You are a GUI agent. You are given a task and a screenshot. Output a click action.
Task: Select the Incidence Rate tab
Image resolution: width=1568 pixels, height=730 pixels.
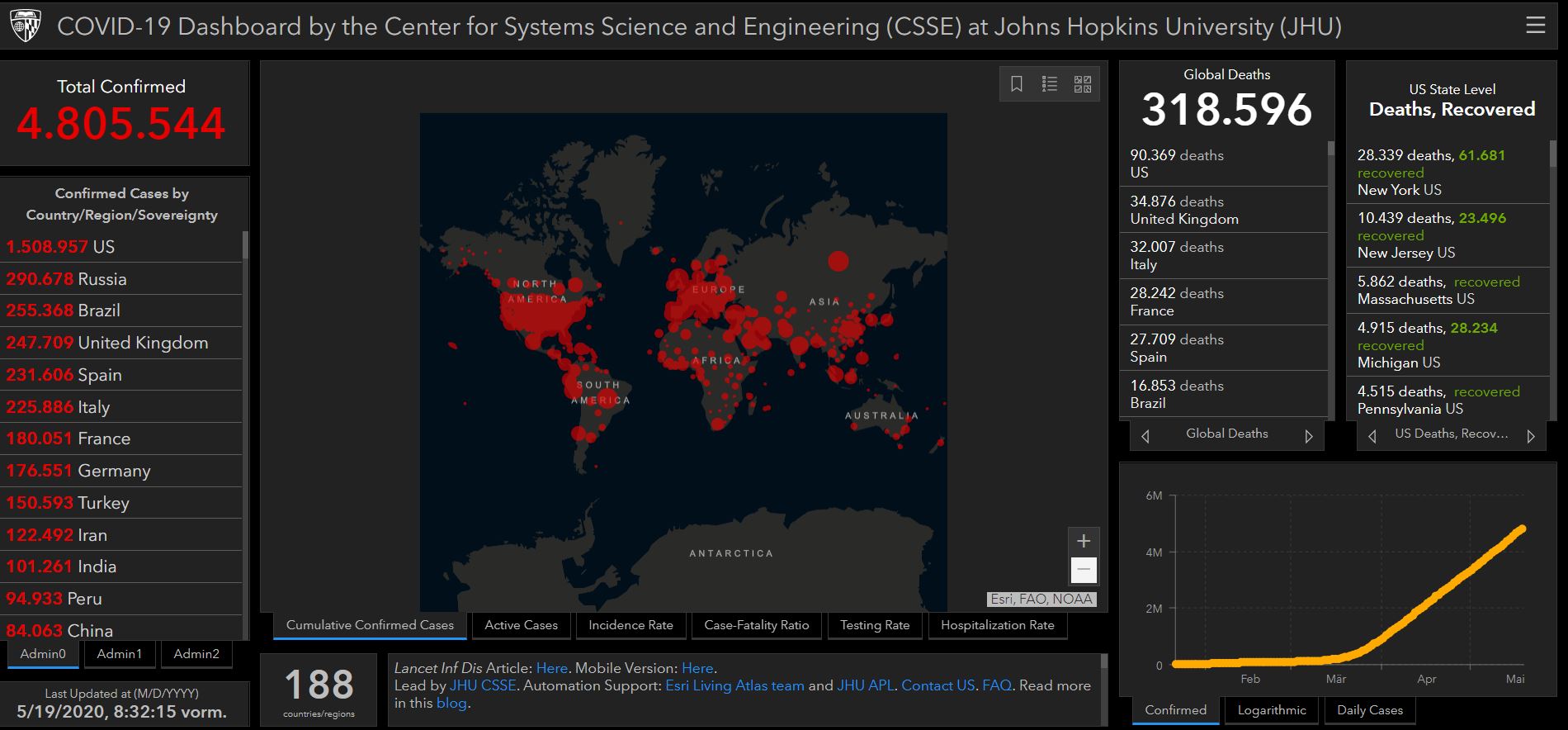tap(631, 625)
